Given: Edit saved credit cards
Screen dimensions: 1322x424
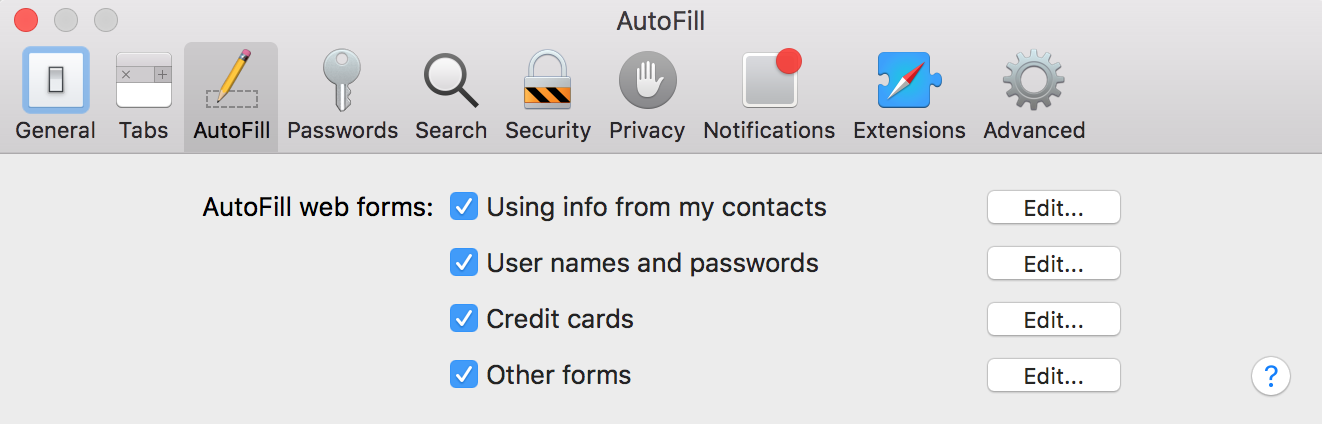Looking at the screenshot, I should [x=1054, y=320].
